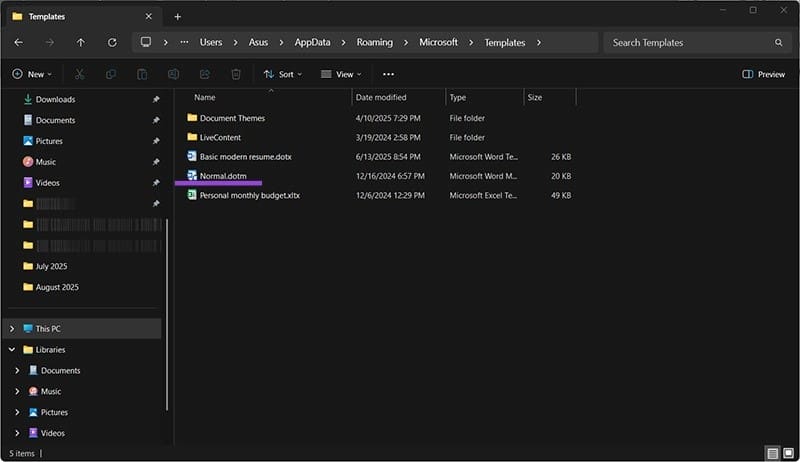Select Libraries in navigation pane
The width and height of the screenshot is (800, 462).
click(x=51, y=350)
